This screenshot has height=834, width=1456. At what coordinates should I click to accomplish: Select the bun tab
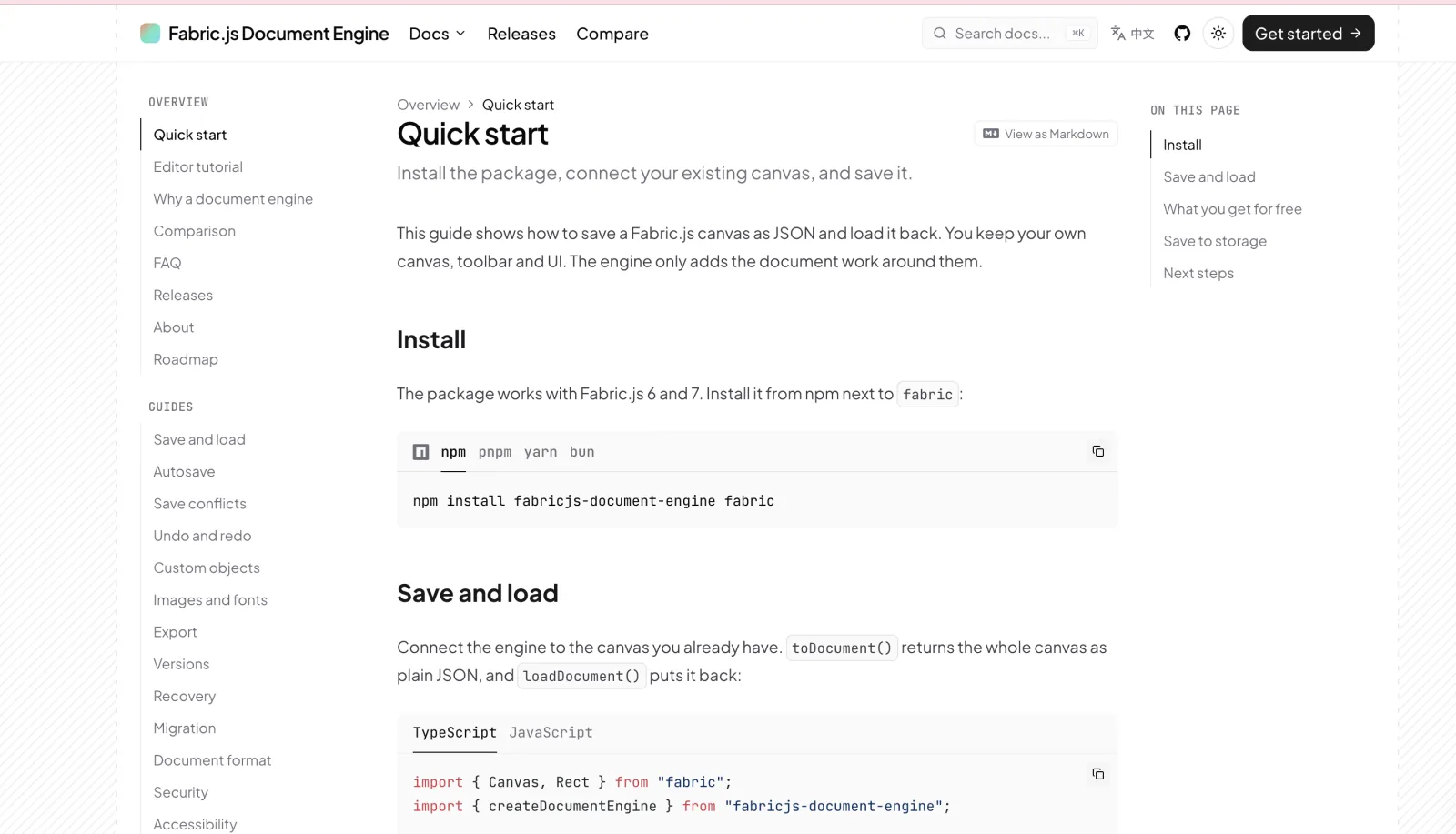[x=582, y=452]
